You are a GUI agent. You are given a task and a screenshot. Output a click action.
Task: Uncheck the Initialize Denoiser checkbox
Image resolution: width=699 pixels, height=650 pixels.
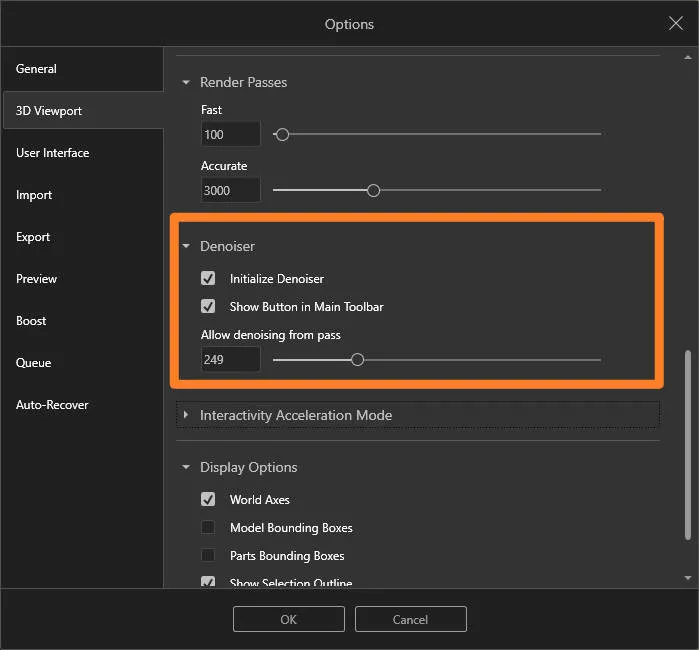[x=208, y=279]
